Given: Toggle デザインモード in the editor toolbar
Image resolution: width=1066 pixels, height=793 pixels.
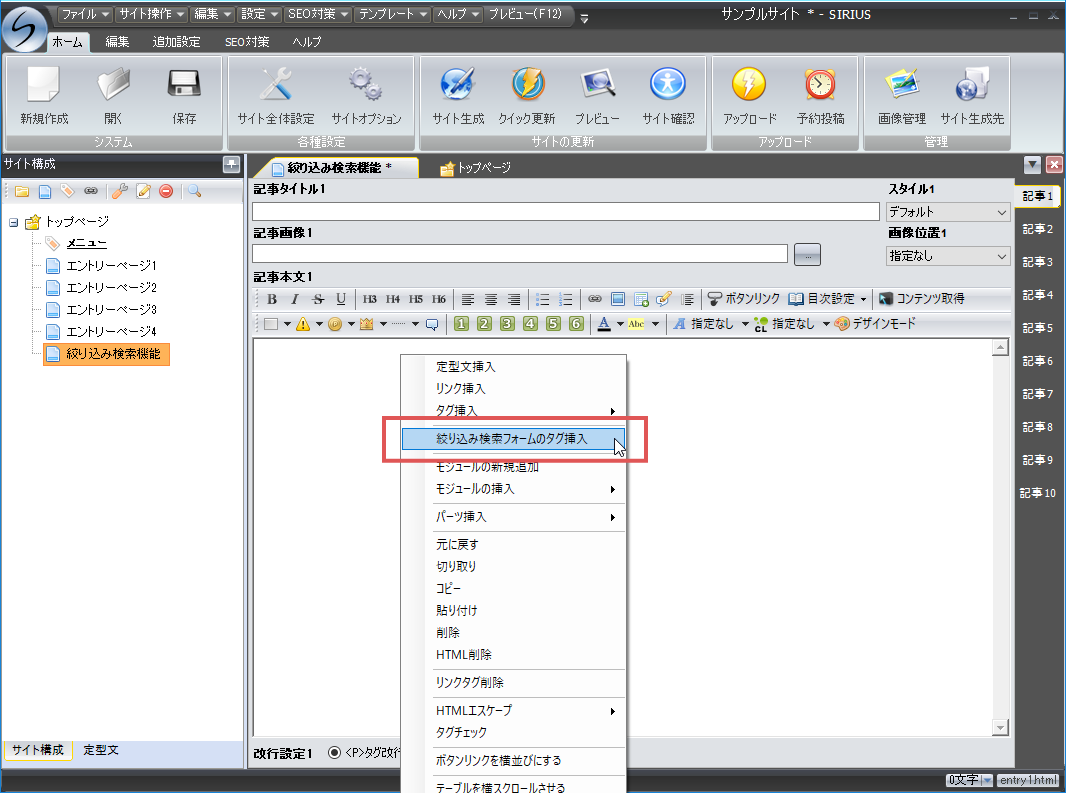Looking at the screenshot, I should coord(875,324).
